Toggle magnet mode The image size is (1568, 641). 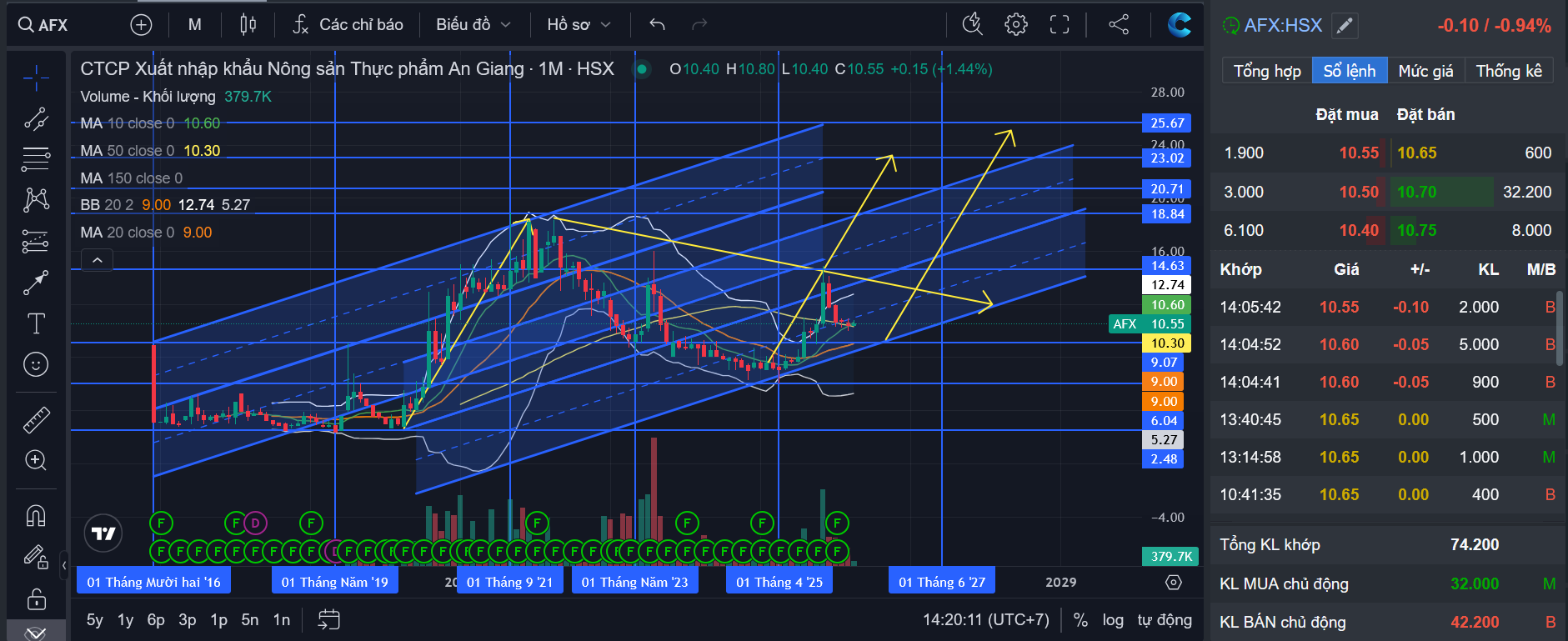pyautogui.click(x=36, y=516)
